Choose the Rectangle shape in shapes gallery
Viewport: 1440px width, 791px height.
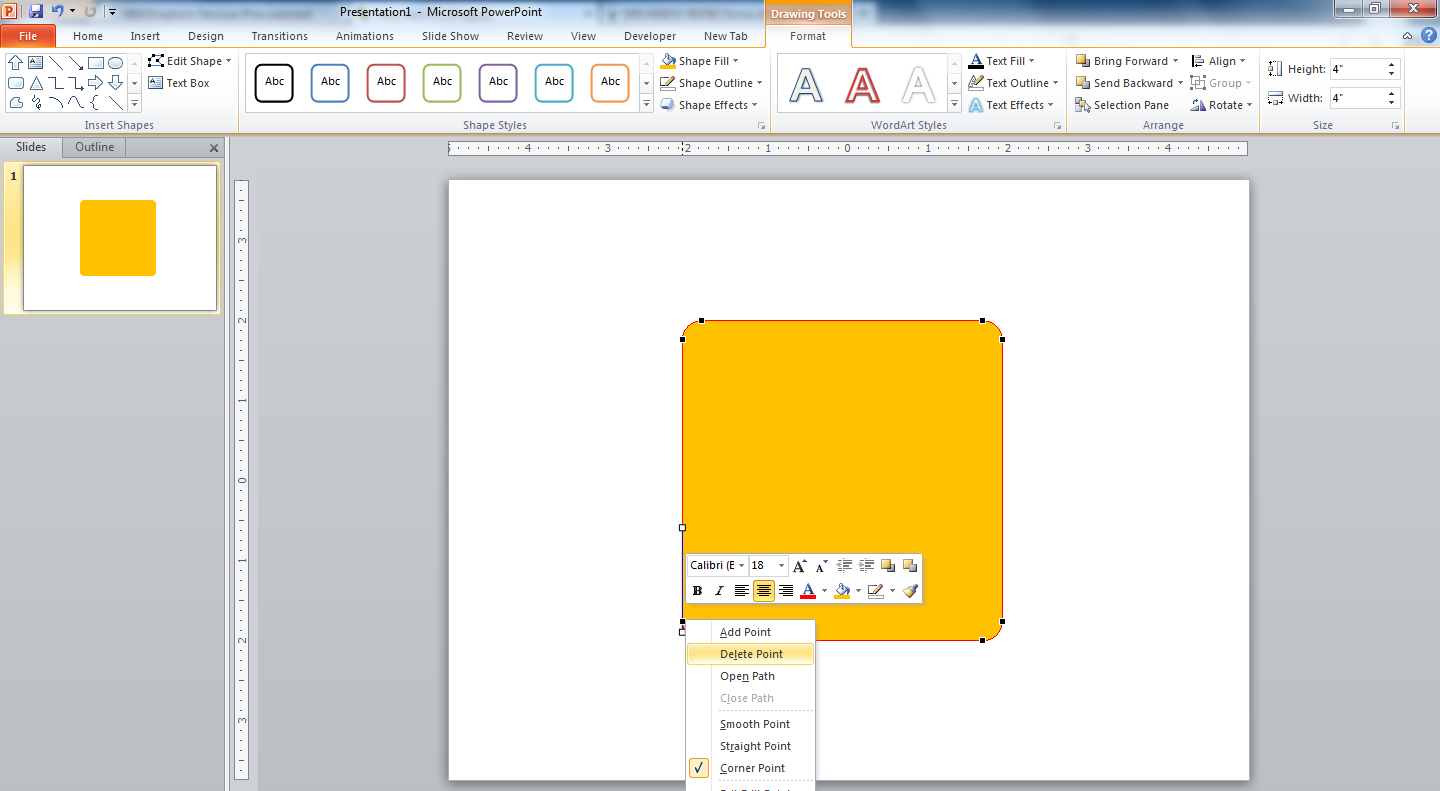96,62
